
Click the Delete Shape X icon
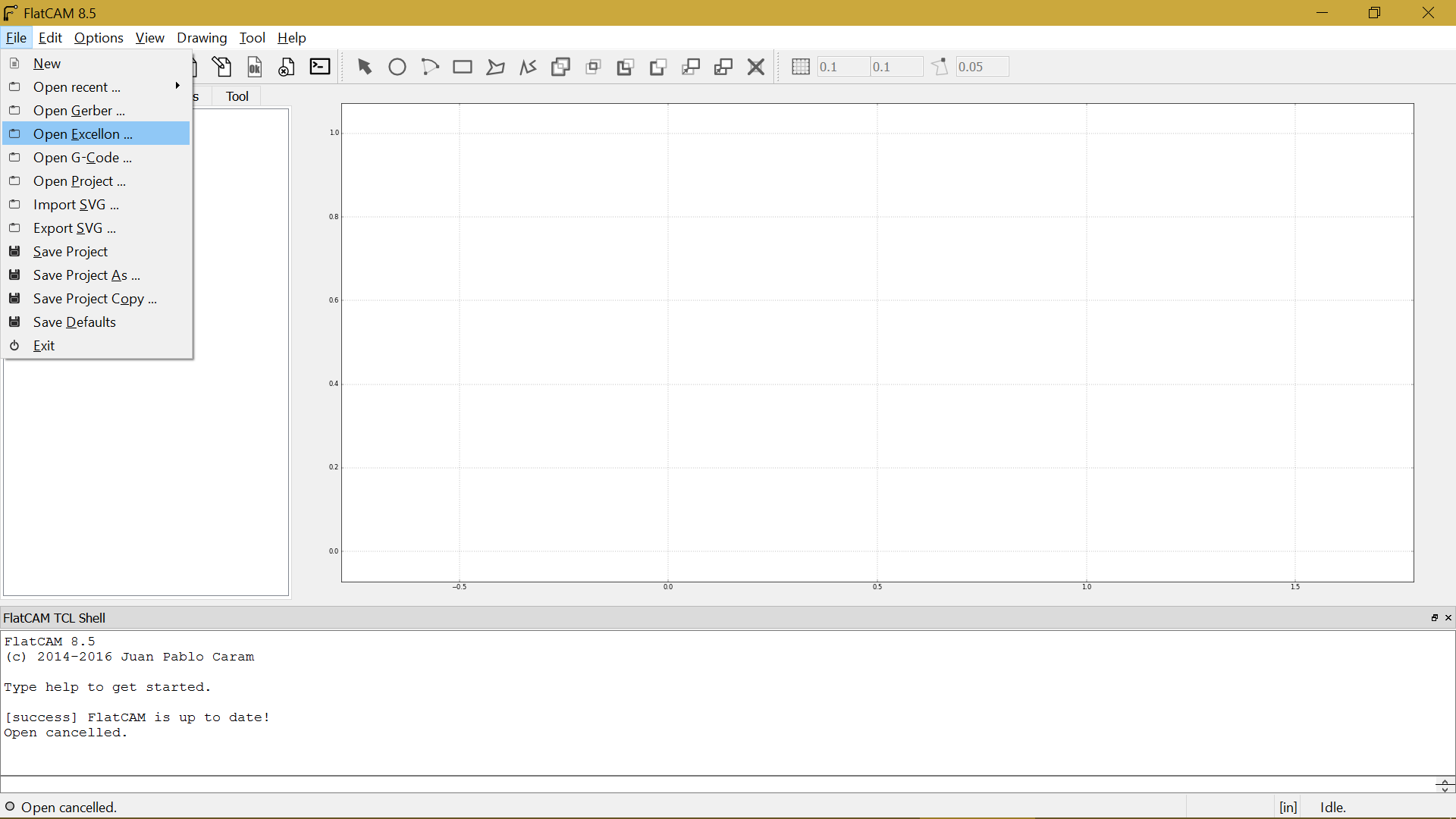[756, 67]
